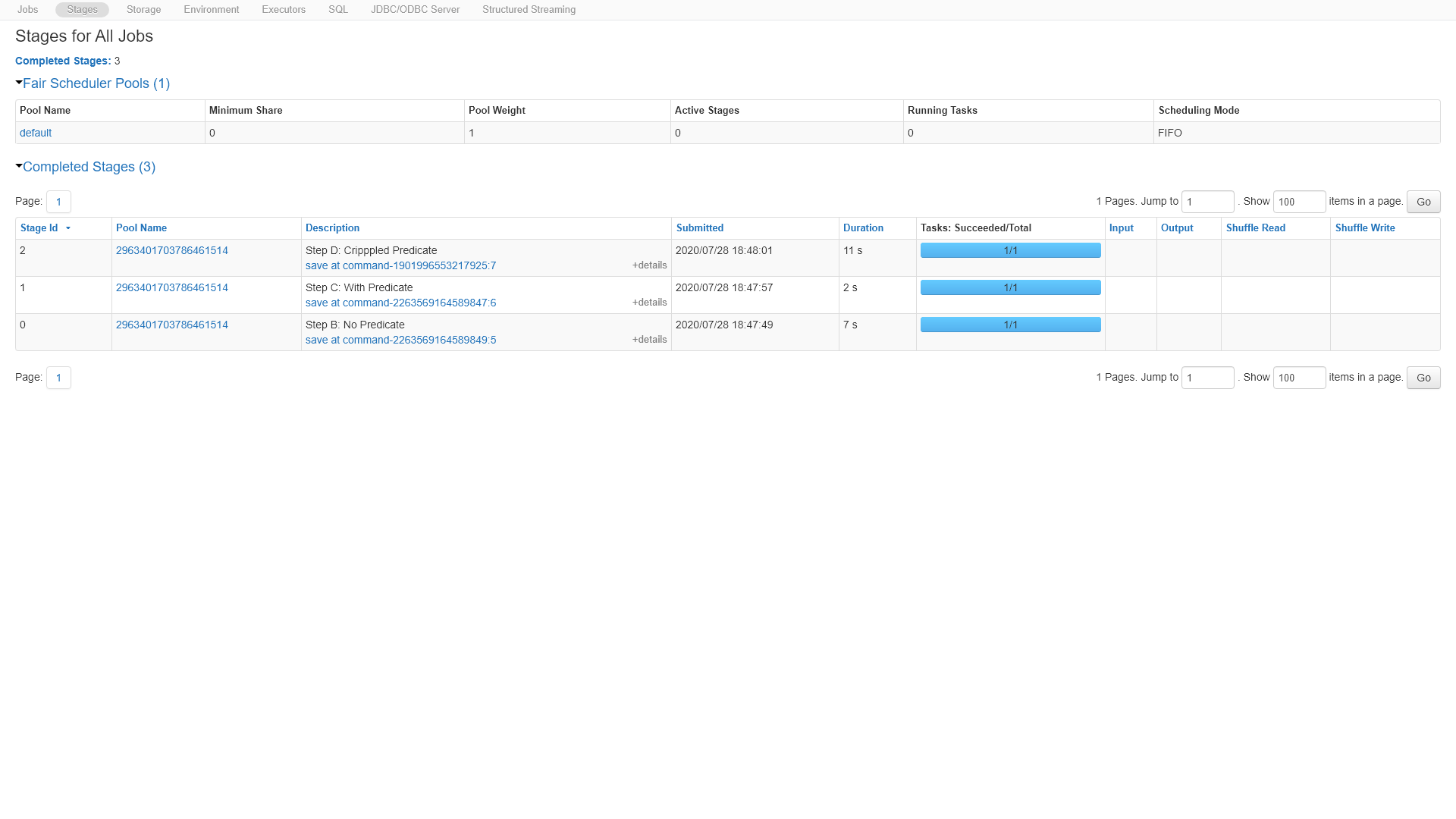The width and height of the screenshot is (1456, 819).
Task: Focus the top Jump to page field
Action: 1208,202
